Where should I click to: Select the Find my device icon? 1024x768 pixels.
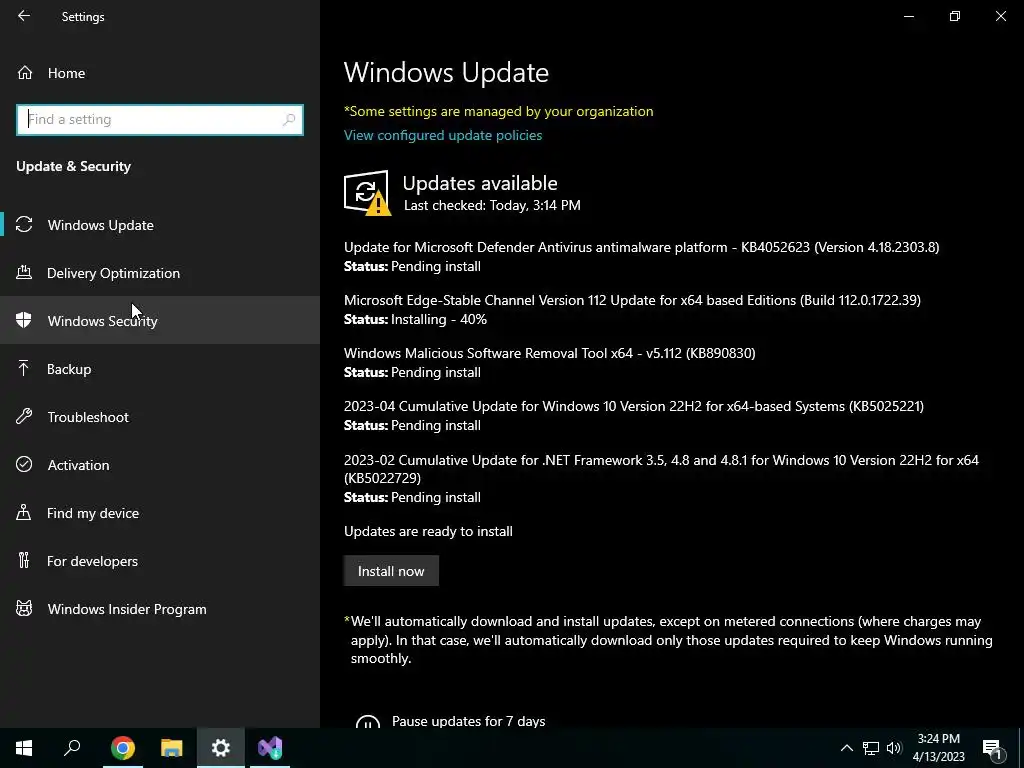[24, 513]
